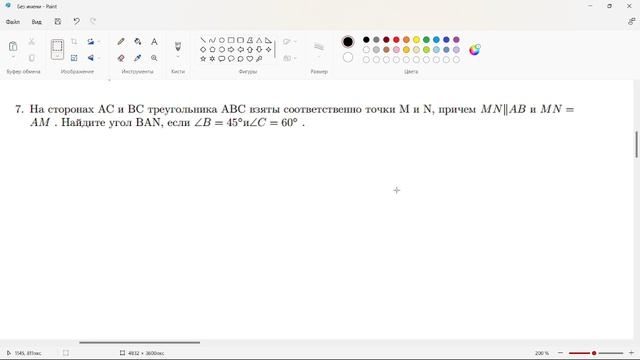Open the Файл menu
640x360 pixels.
click(13, 22)
